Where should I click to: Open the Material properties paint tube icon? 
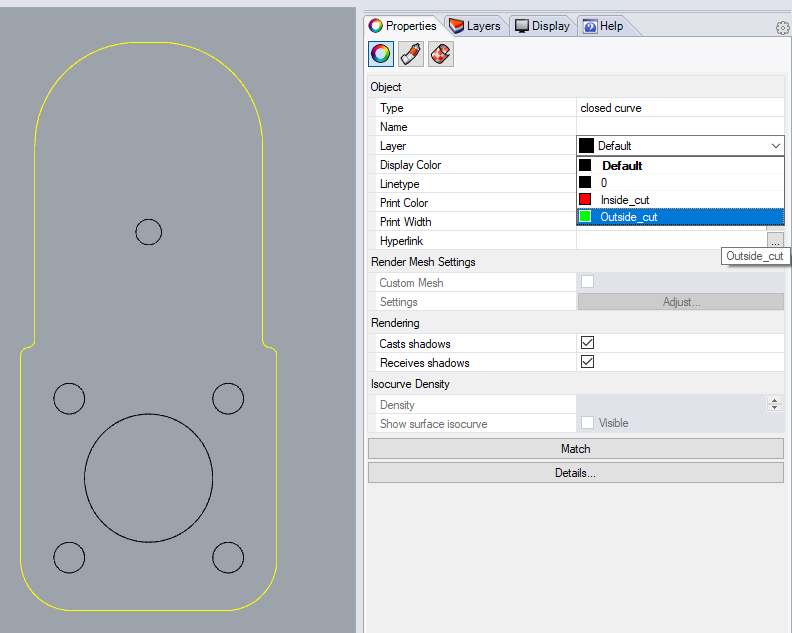pos(411,54)
